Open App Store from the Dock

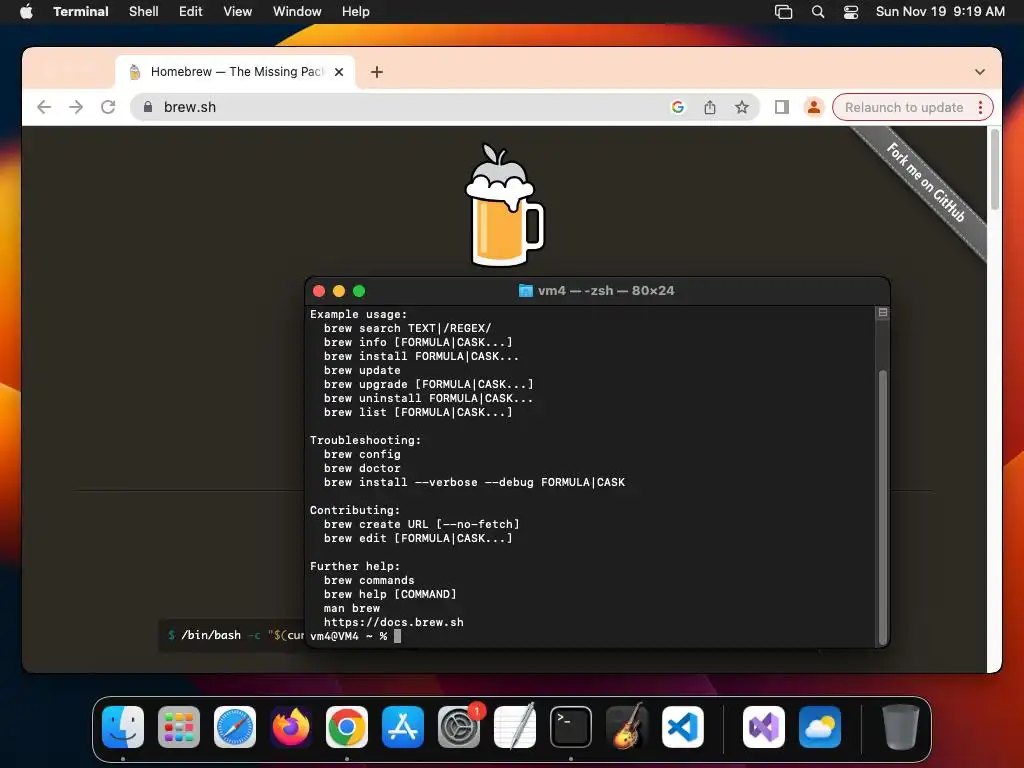403,727
